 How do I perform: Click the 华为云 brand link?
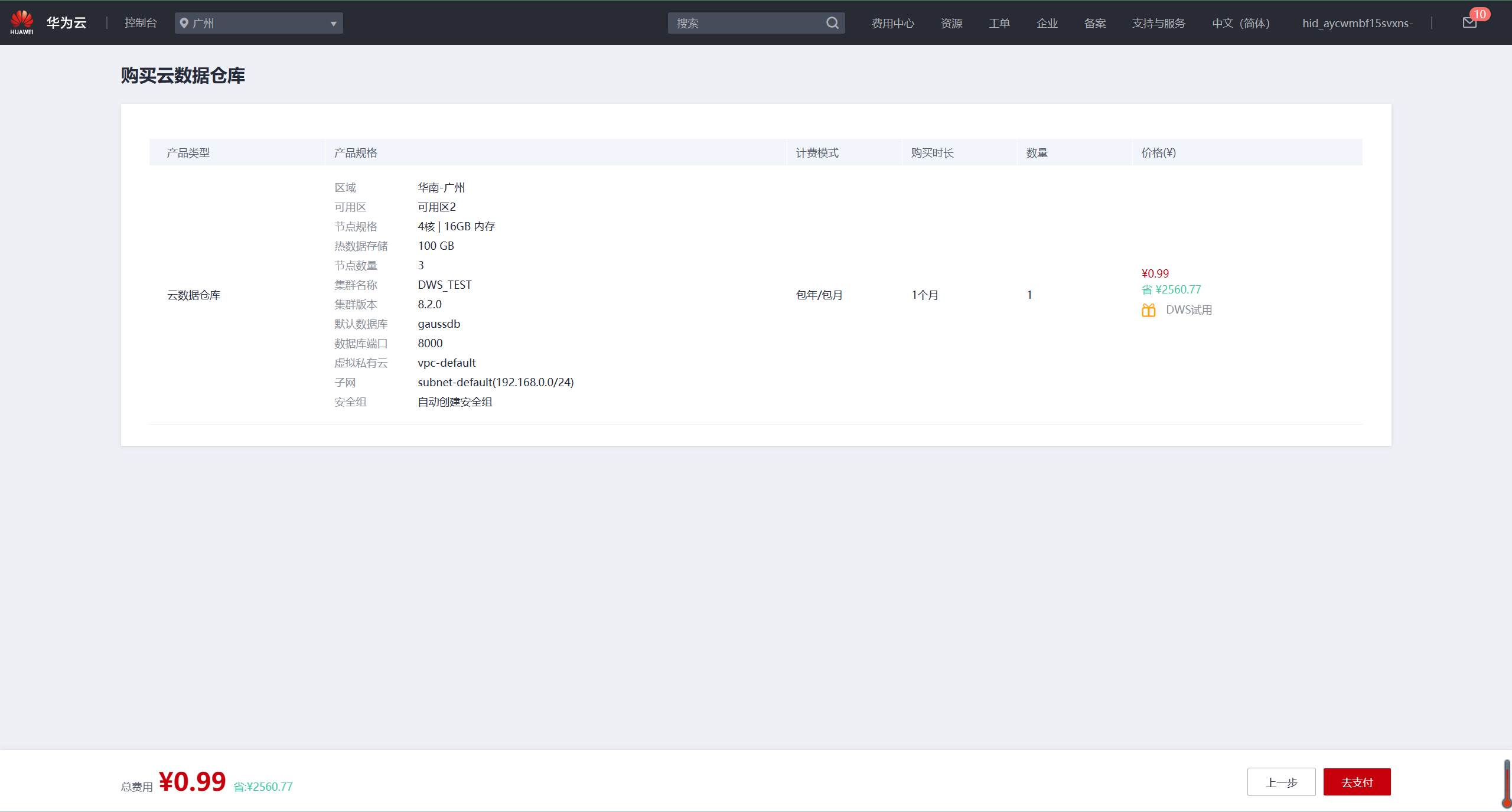pos(67,23)
